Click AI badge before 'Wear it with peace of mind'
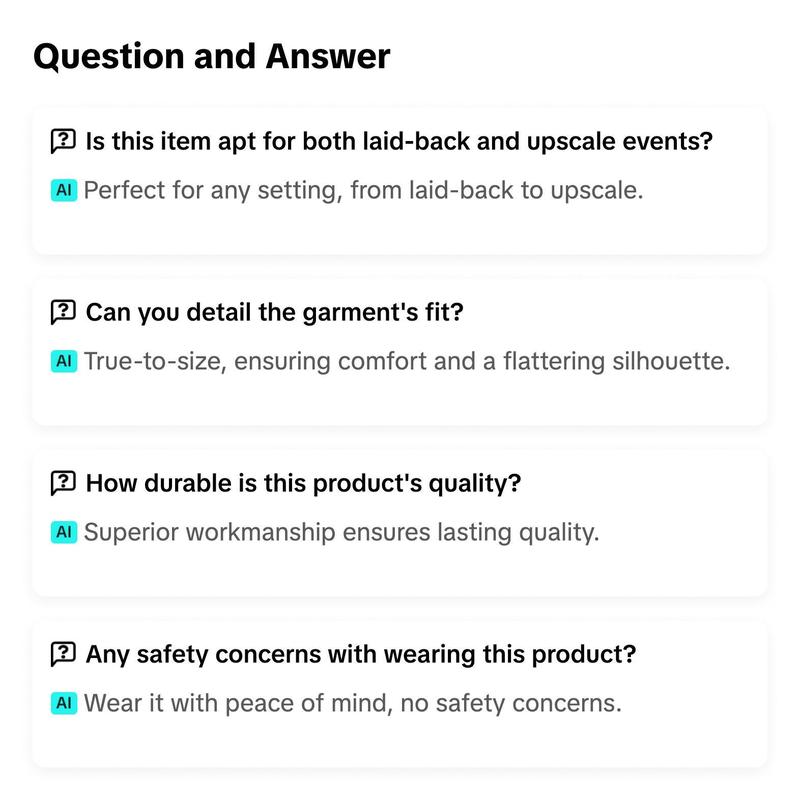This screenshot has width=800, height=800. tap(64, 703)
